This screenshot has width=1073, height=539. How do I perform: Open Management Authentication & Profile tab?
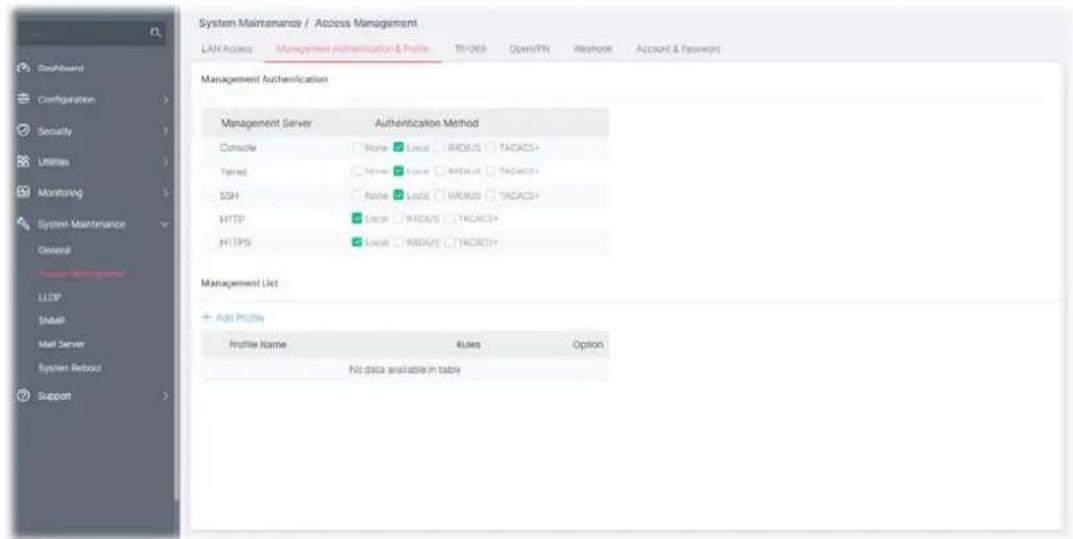point(352,49)
